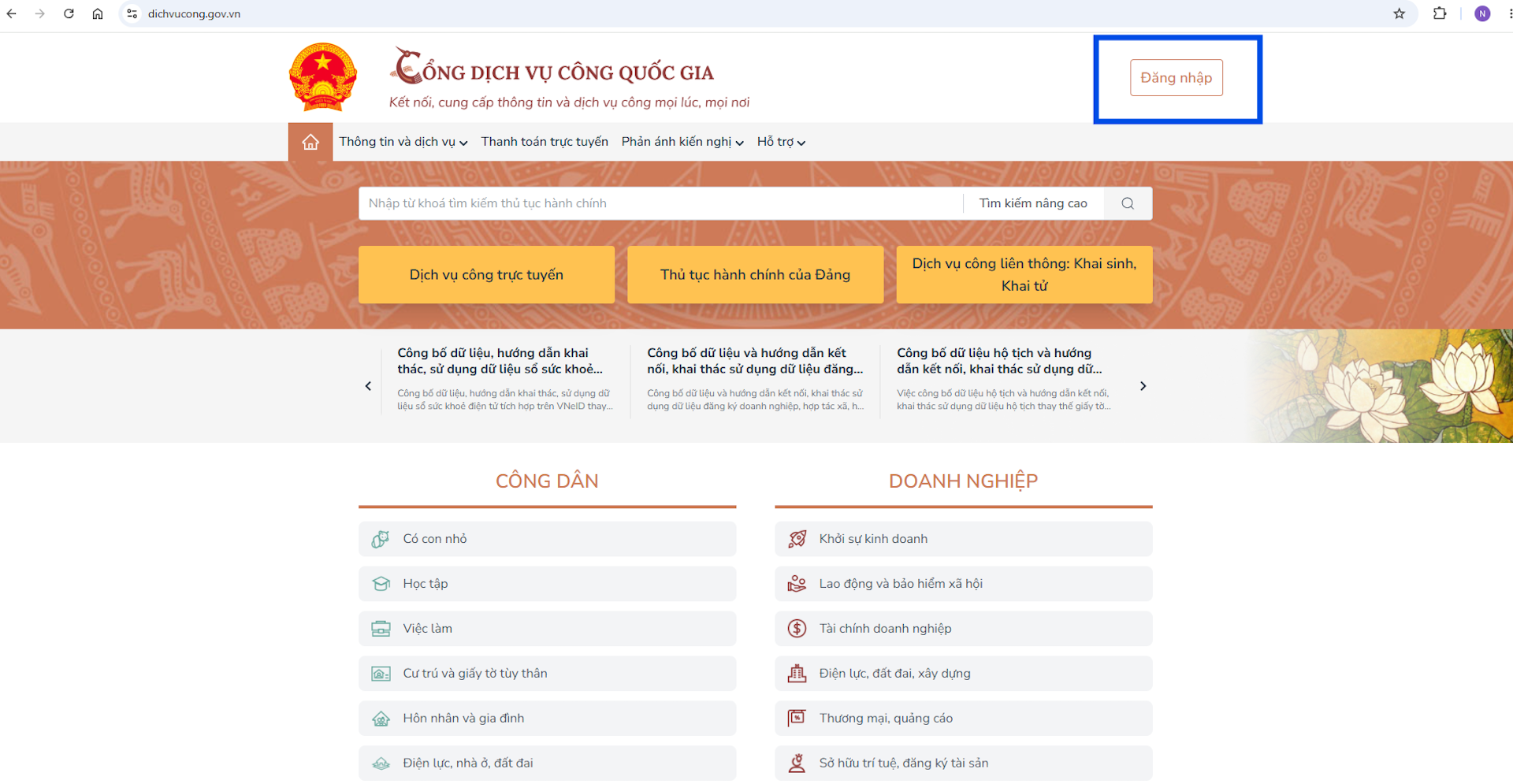Show previous news with left arrow
Image resolution: width=1513 pixels, height=784 pixels.
tap(368, 386)
